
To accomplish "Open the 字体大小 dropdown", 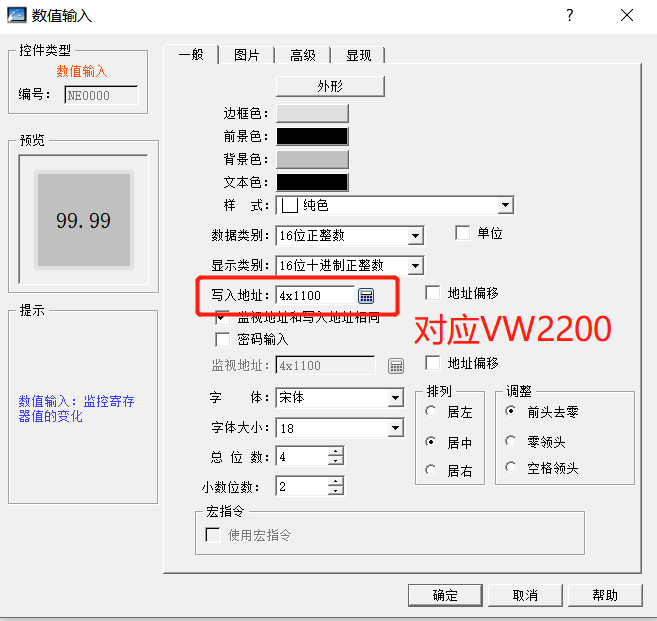I will 396,428.
